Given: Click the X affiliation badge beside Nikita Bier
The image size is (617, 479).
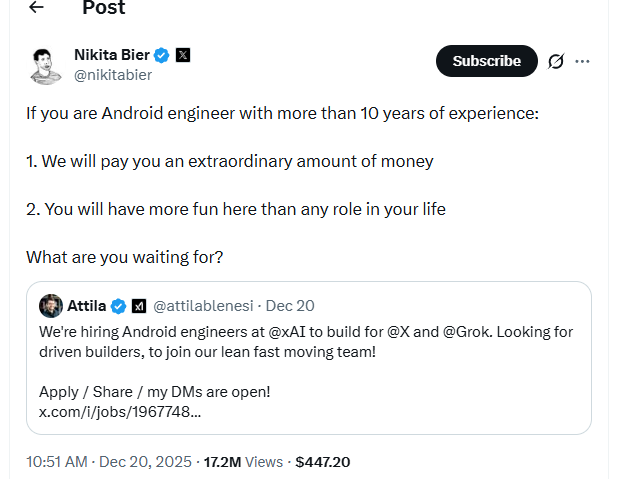Looking at the screenshot, I should (x=183, y=54).
